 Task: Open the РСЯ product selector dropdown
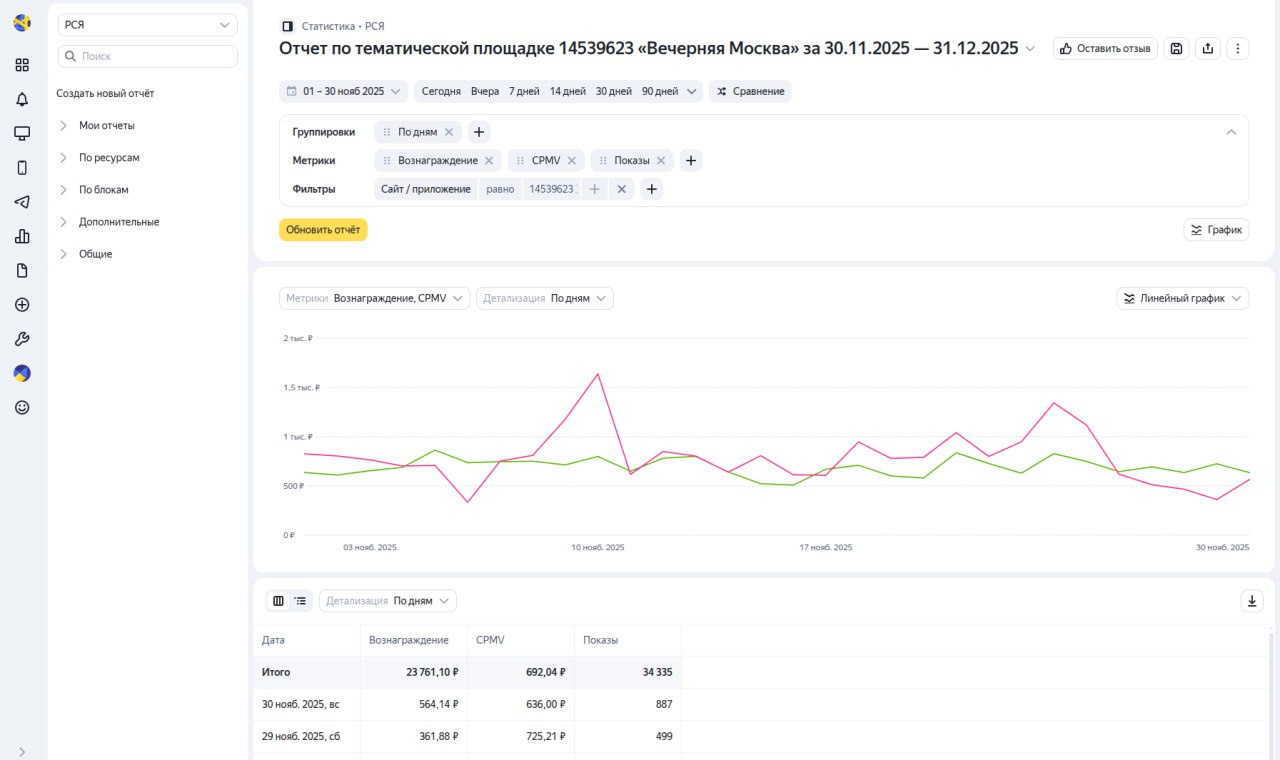tap(147, 25)
